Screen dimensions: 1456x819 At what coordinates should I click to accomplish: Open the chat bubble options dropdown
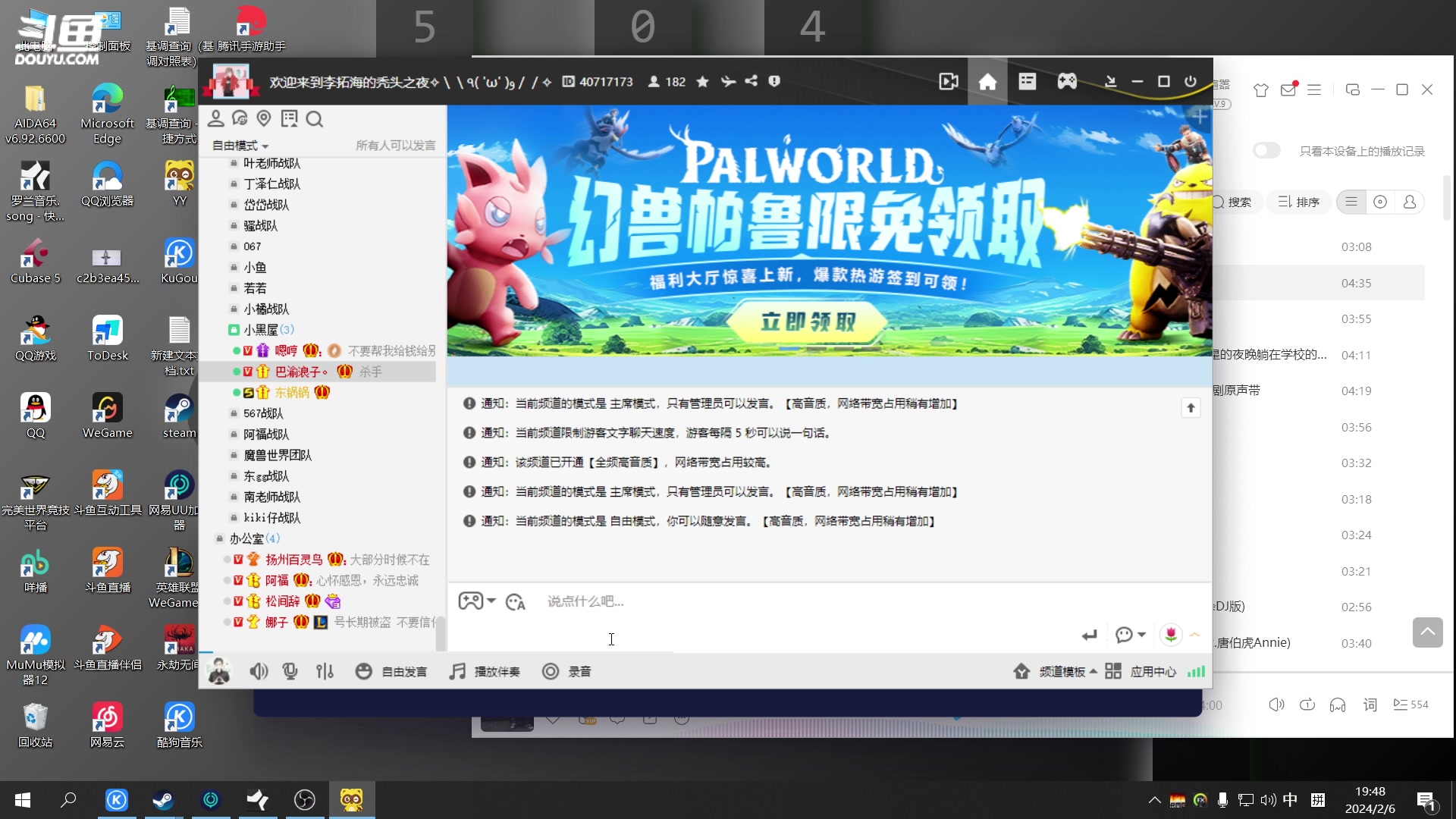click(1130, 634)
